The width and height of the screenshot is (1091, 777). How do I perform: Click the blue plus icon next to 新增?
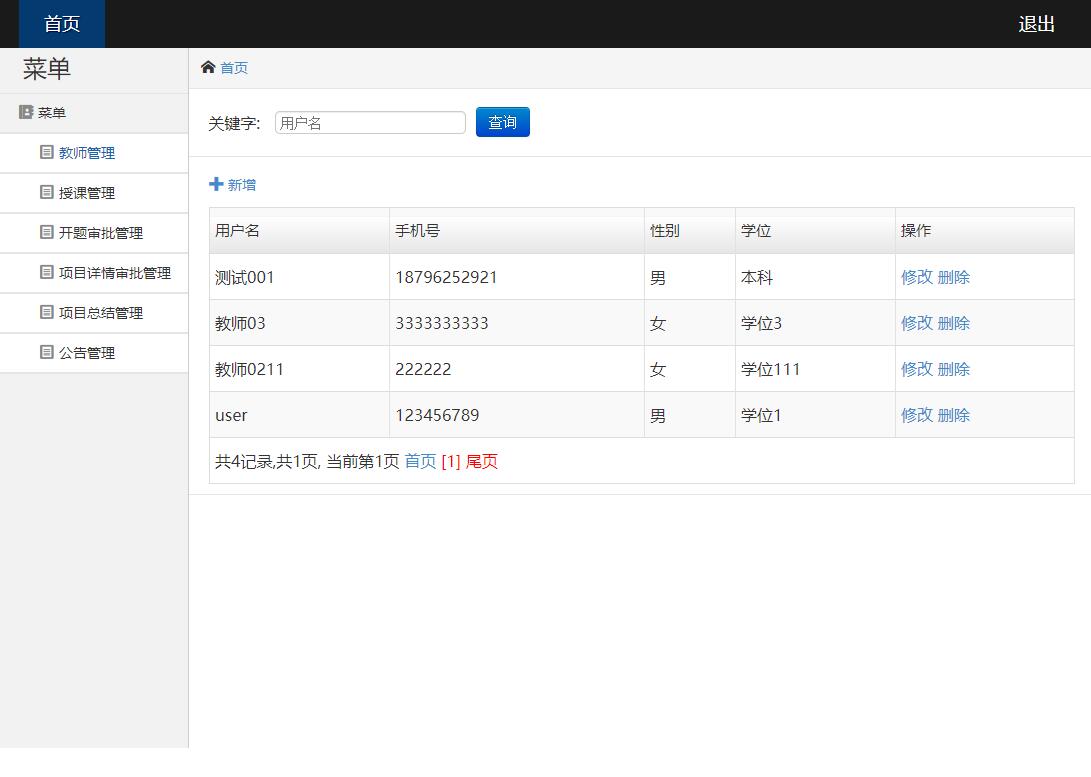point(215,184)
